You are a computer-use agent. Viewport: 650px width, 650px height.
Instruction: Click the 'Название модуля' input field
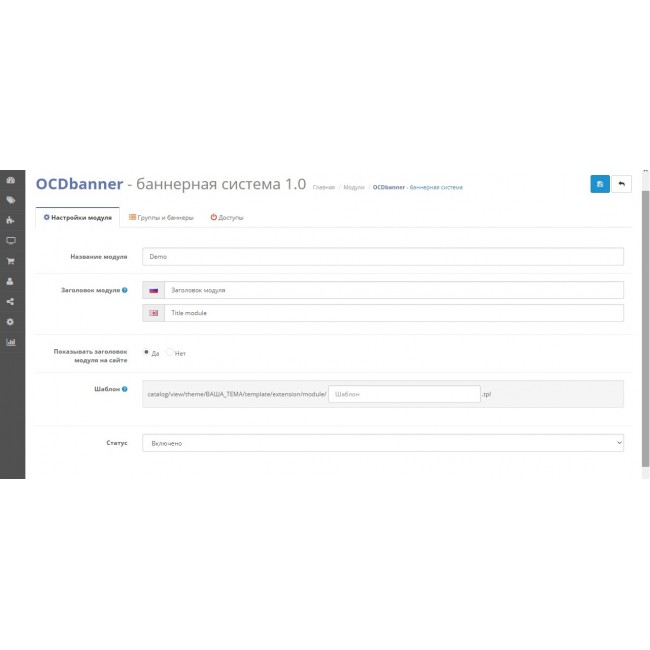(383, 256)
